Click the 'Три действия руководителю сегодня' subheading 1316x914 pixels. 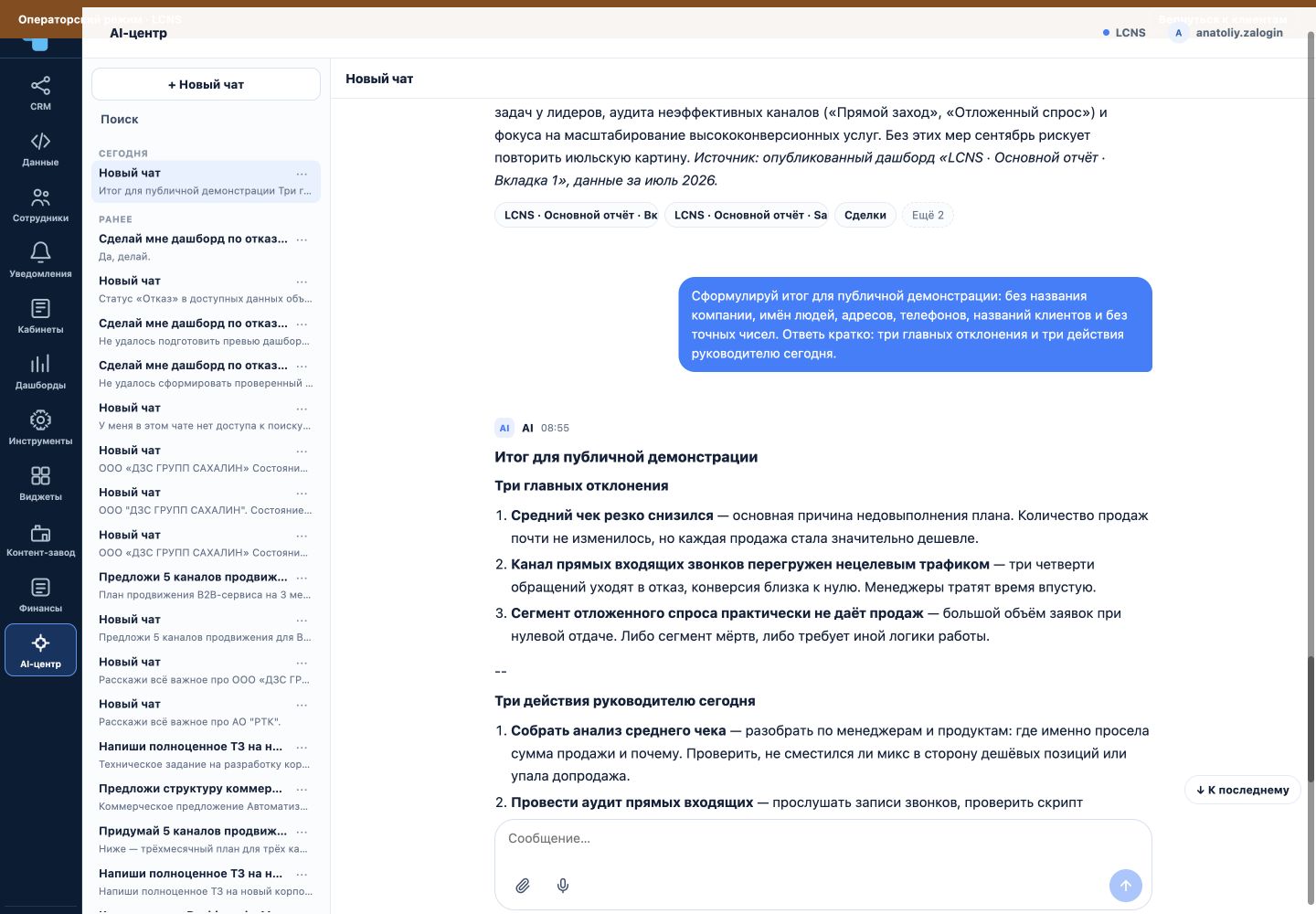[625, 701]
